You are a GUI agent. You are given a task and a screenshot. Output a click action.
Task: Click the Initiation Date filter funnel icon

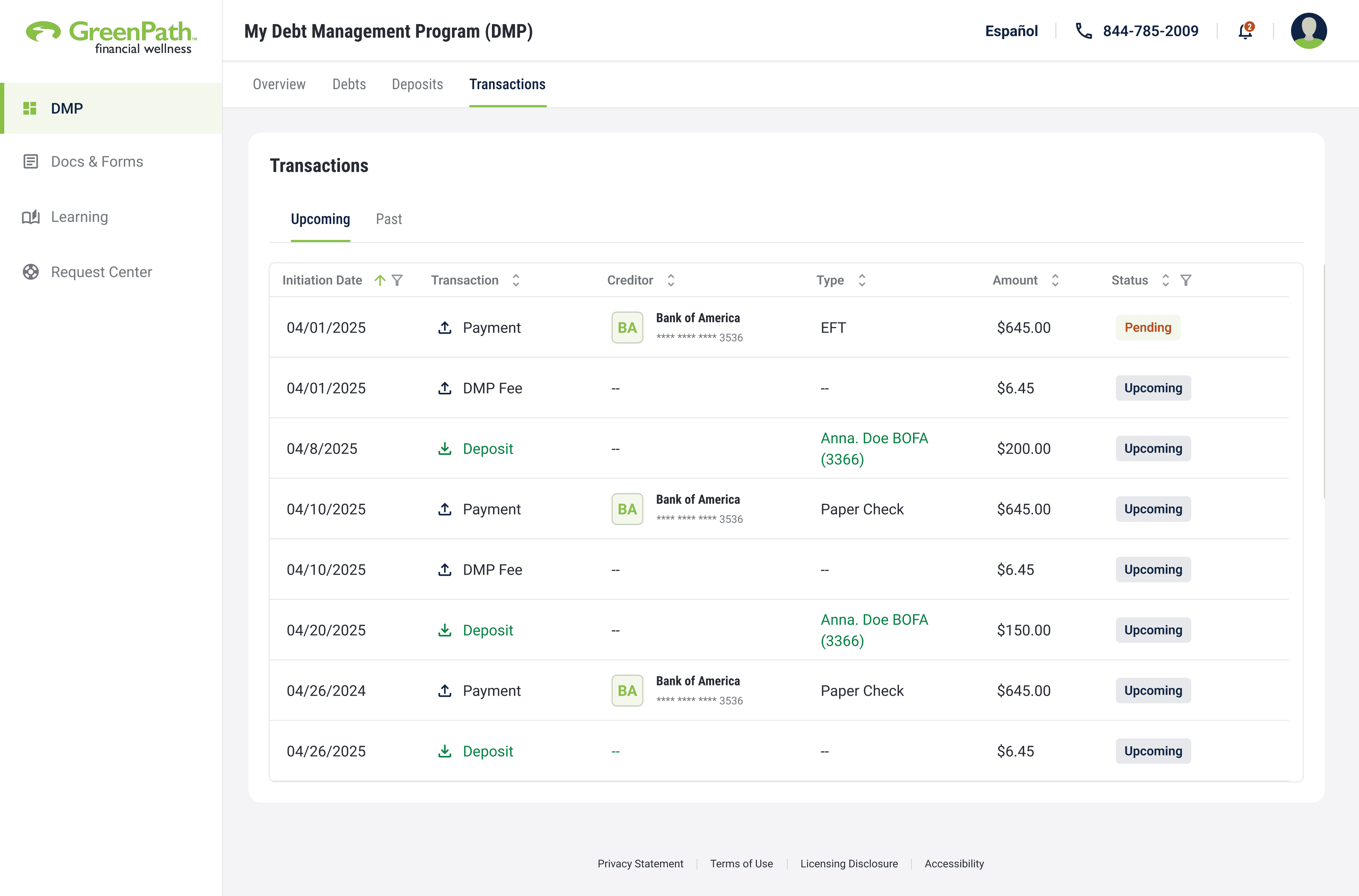coord(397,280)
